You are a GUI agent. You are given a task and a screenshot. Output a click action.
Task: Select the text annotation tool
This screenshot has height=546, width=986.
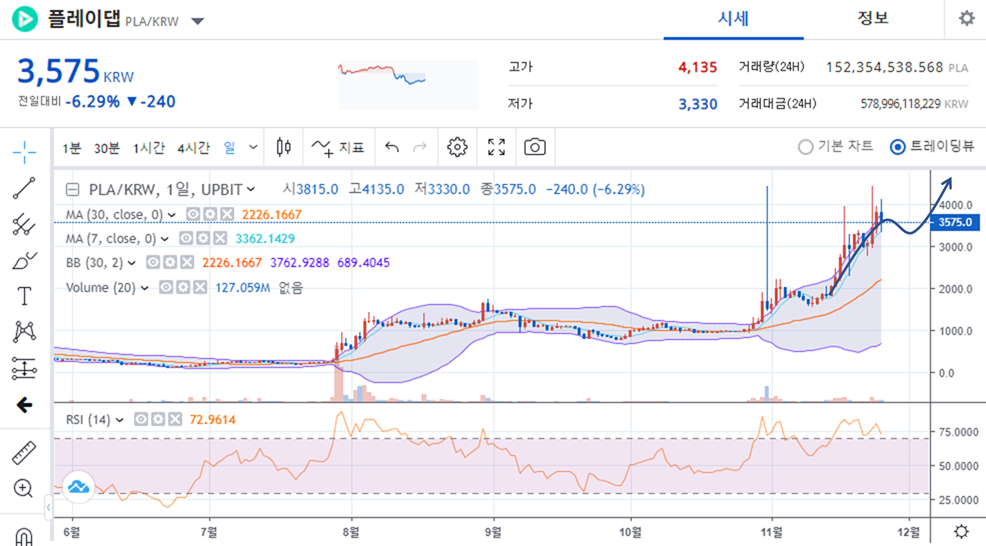(x=25, y=296)
